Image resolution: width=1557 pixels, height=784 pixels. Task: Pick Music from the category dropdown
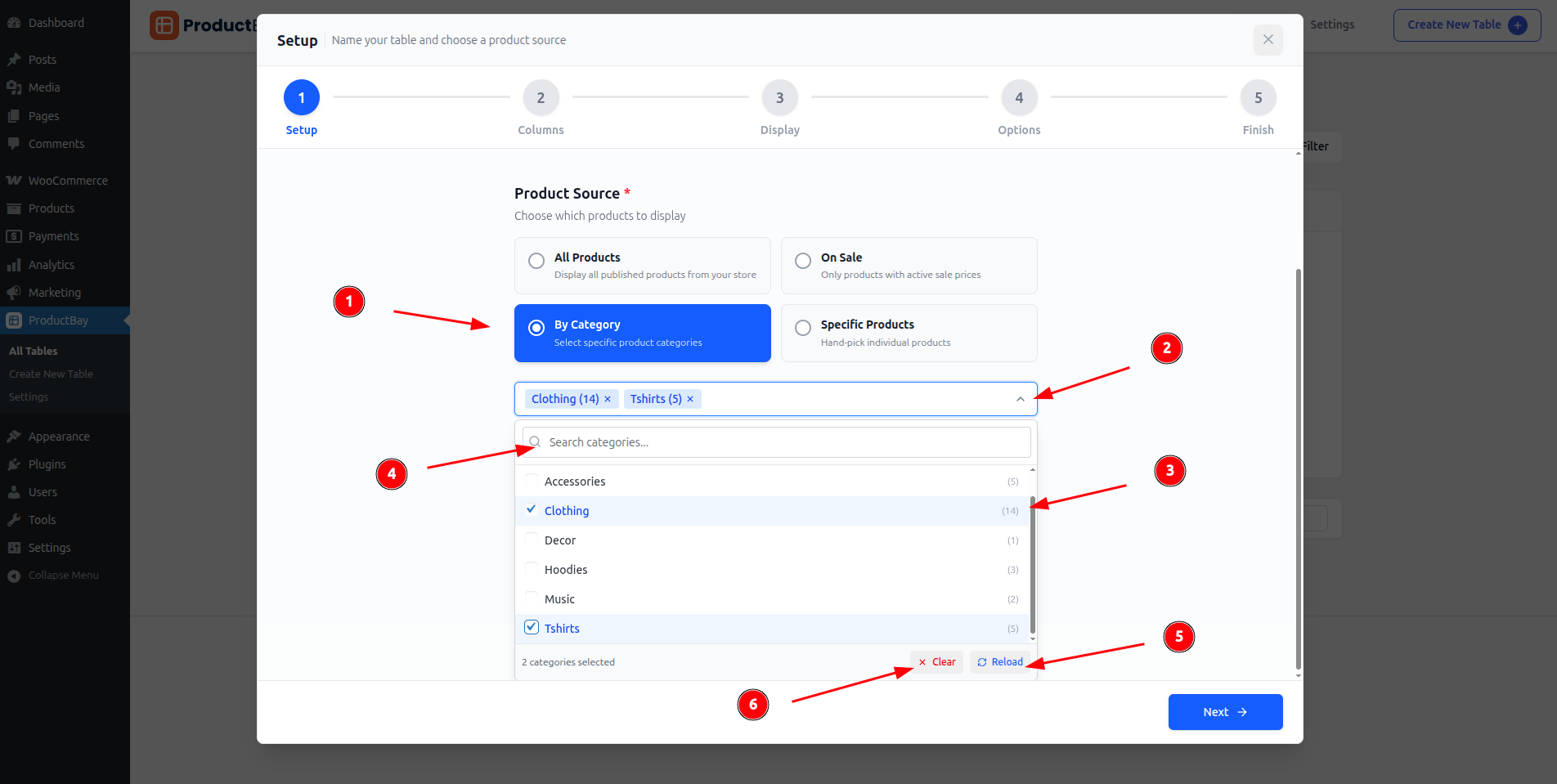pyautogui.click(x=559, y=599)
